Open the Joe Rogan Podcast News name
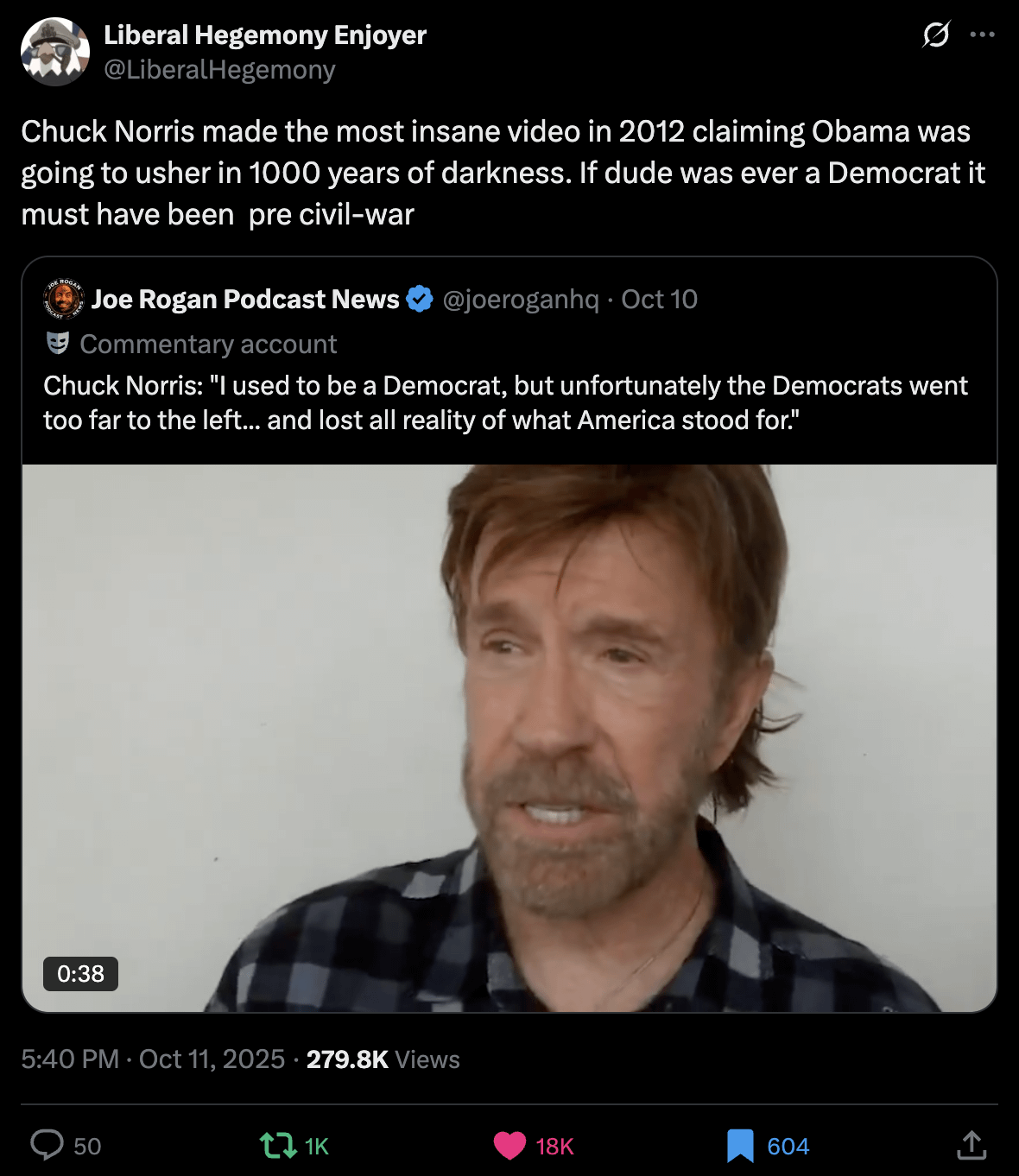 click(245, 299)
